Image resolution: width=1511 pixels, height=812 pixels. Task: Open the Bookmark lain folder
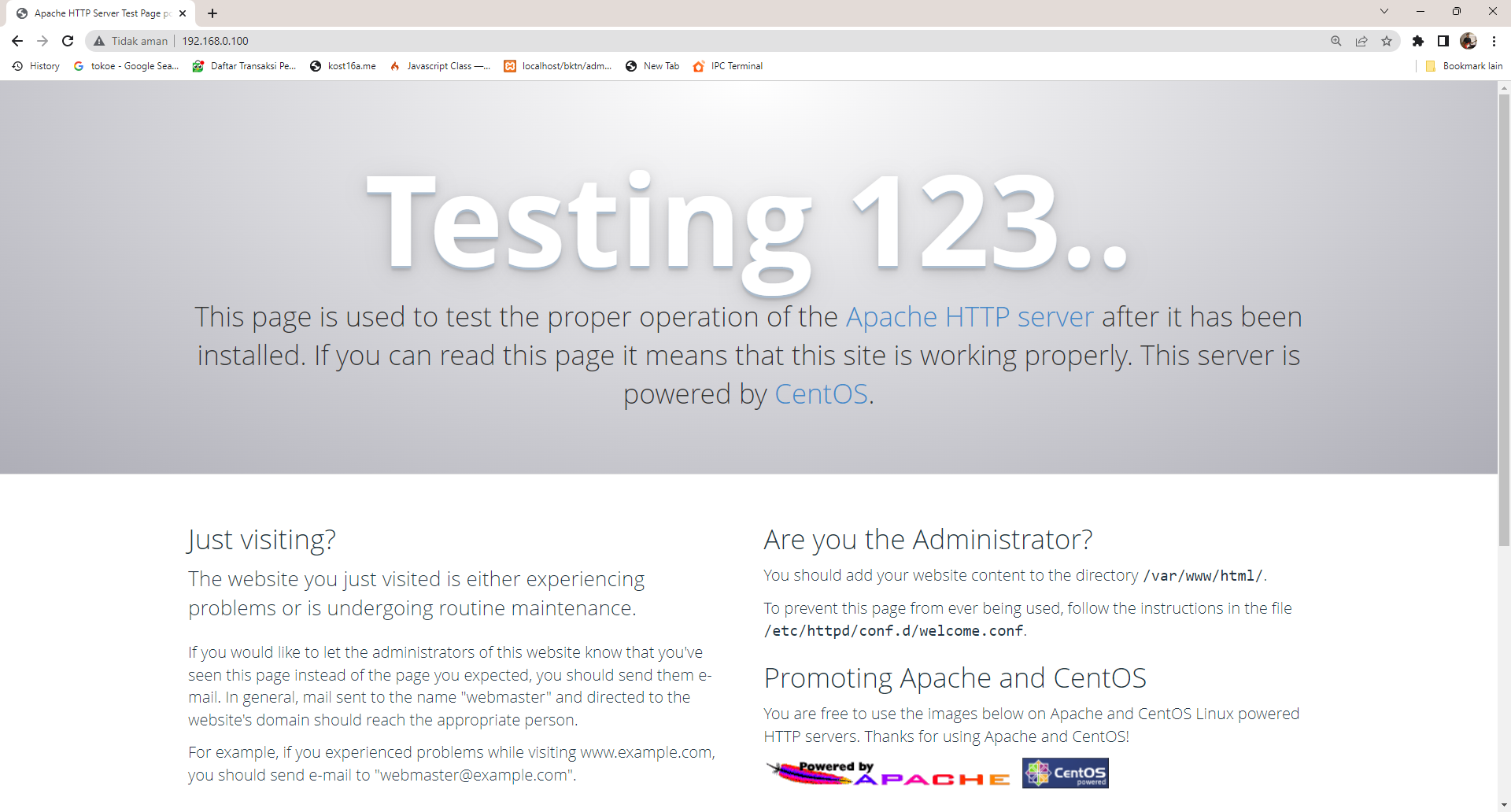[1464, 66]
